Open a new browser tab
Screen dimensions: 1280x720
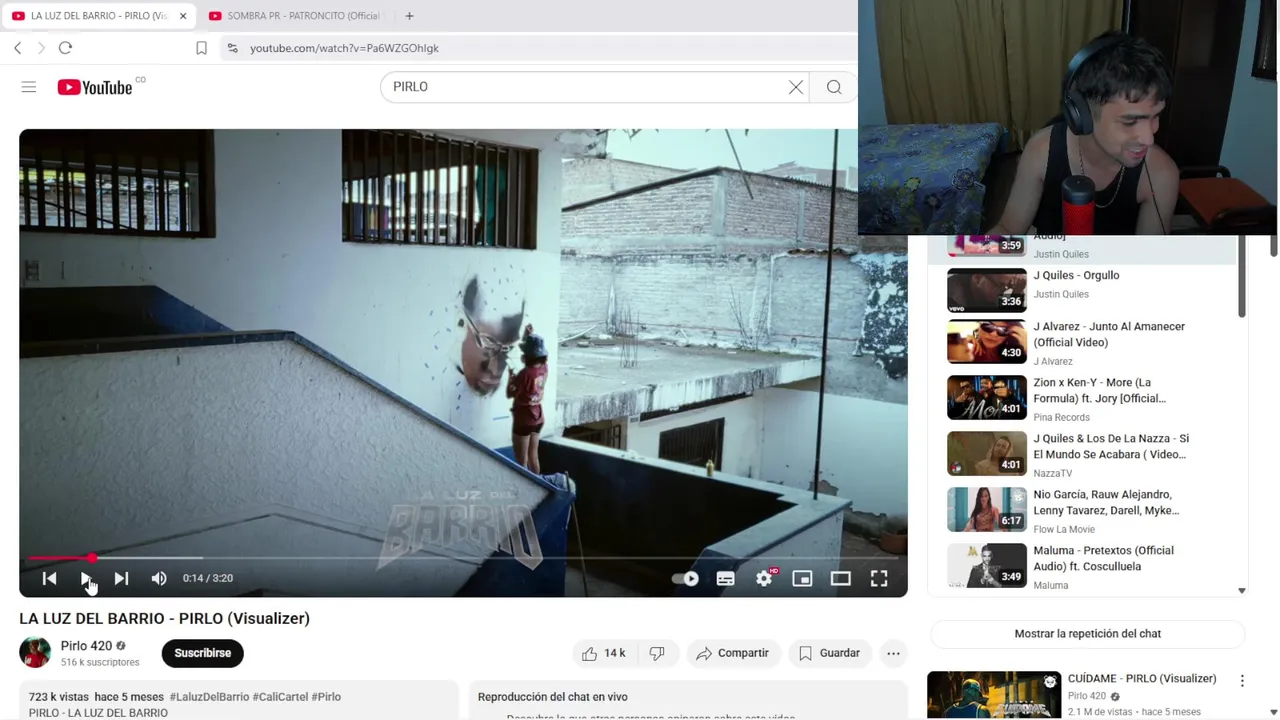pos(409,16)
